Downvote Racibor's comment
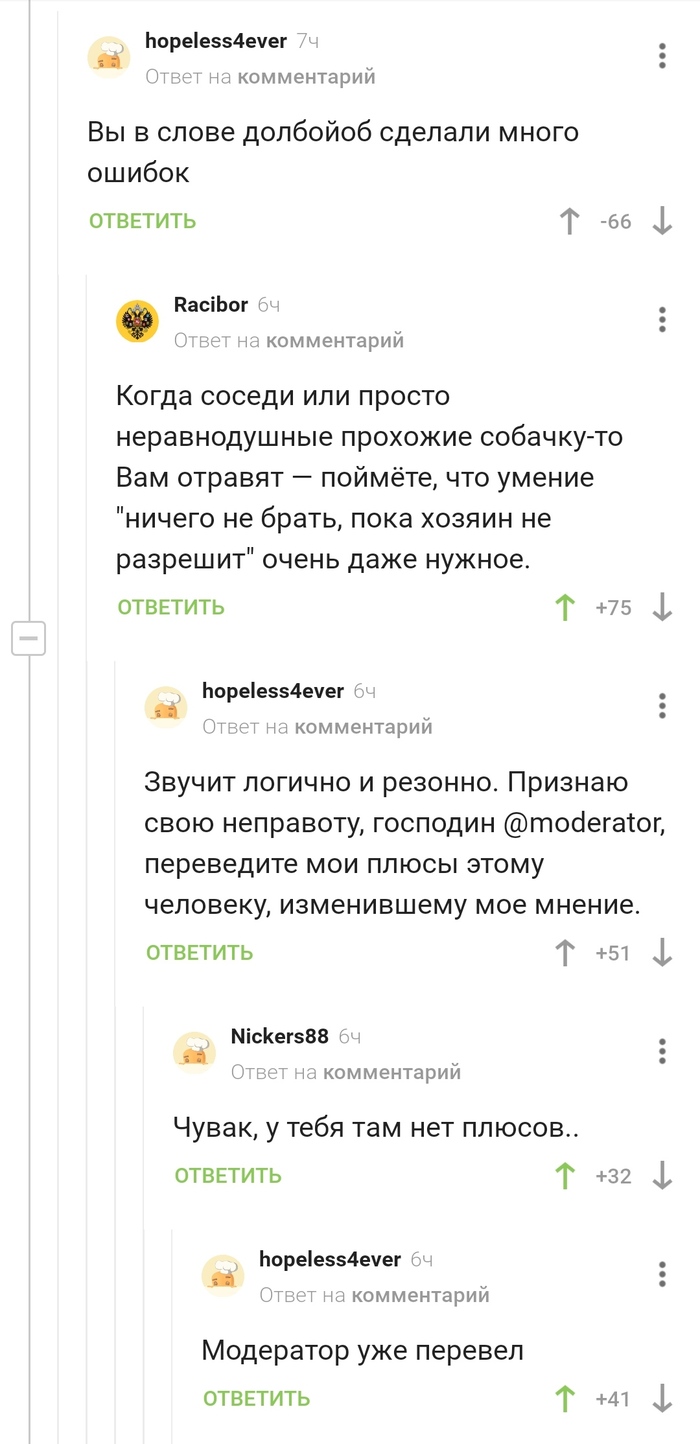This screenshot has width=700, height=1444. [x=660, y=606]
